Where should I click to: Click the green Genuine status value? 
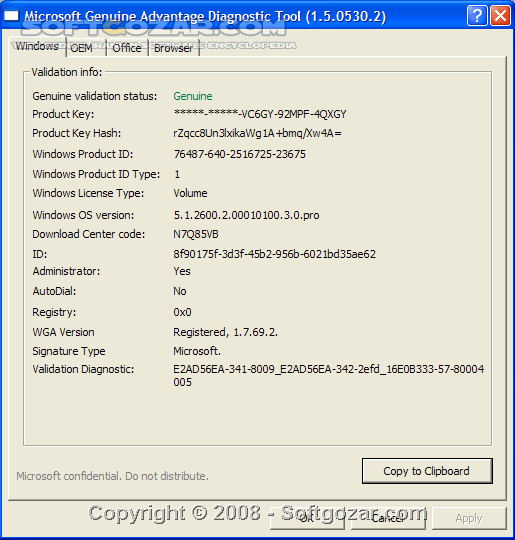[x=193, y=96]
